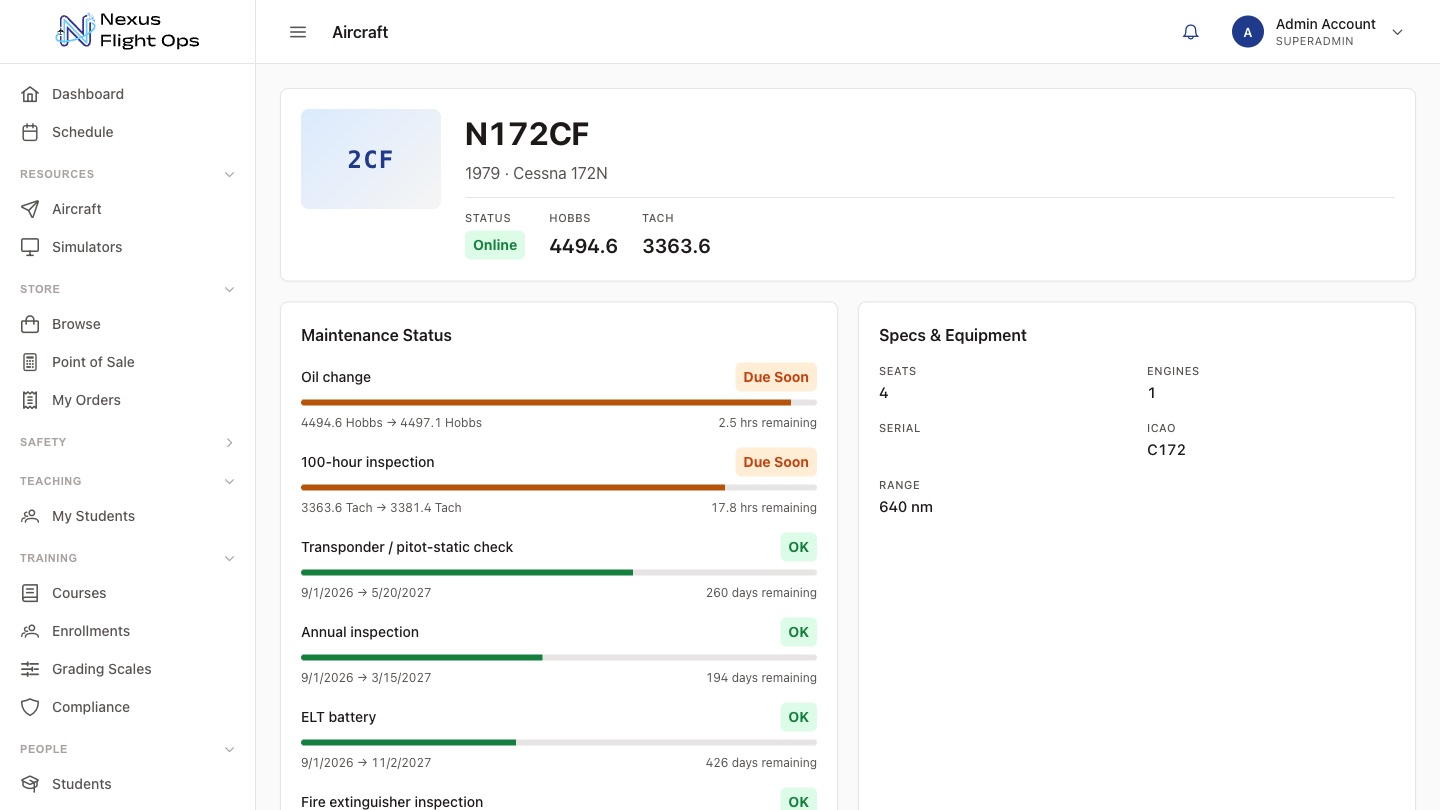Click the Hobbs value 4494.6
Screen dimensions: 1440x810
click(x=583, y=246)
